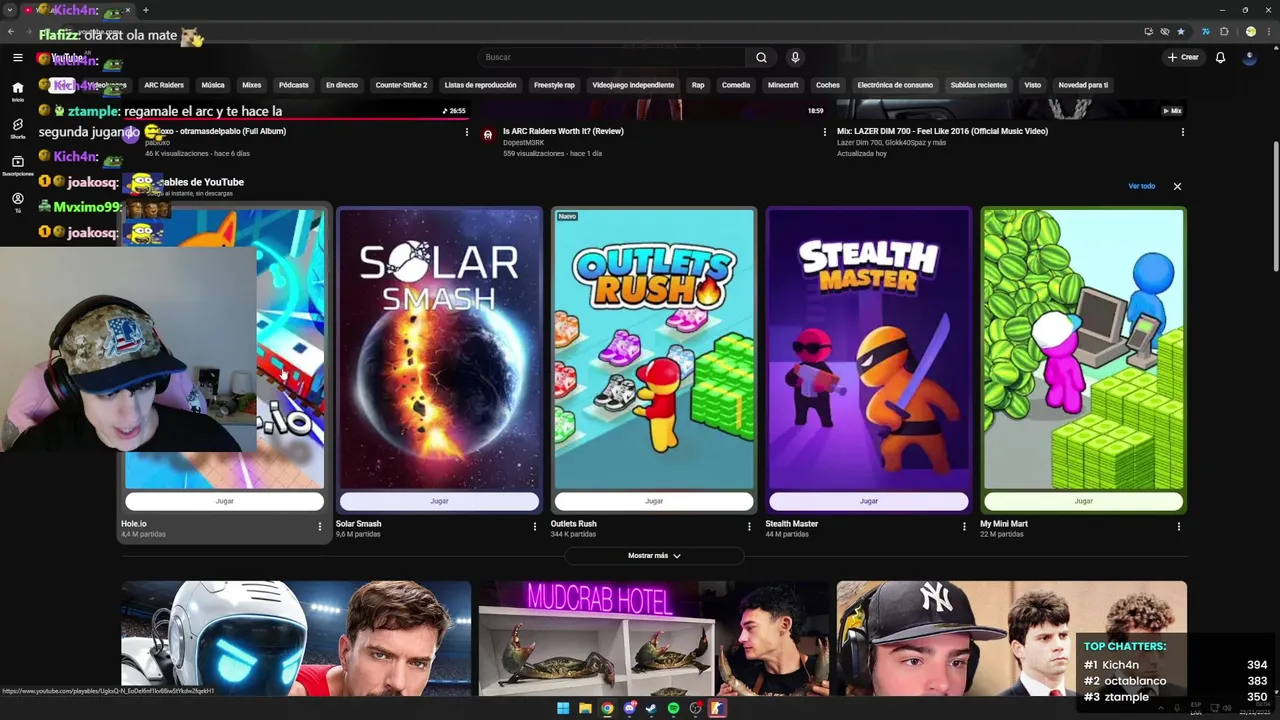The image size is (1280, 720).
Task: Open the MUDCRAB HOTEL video thumbnail
Action: point(654,638)
